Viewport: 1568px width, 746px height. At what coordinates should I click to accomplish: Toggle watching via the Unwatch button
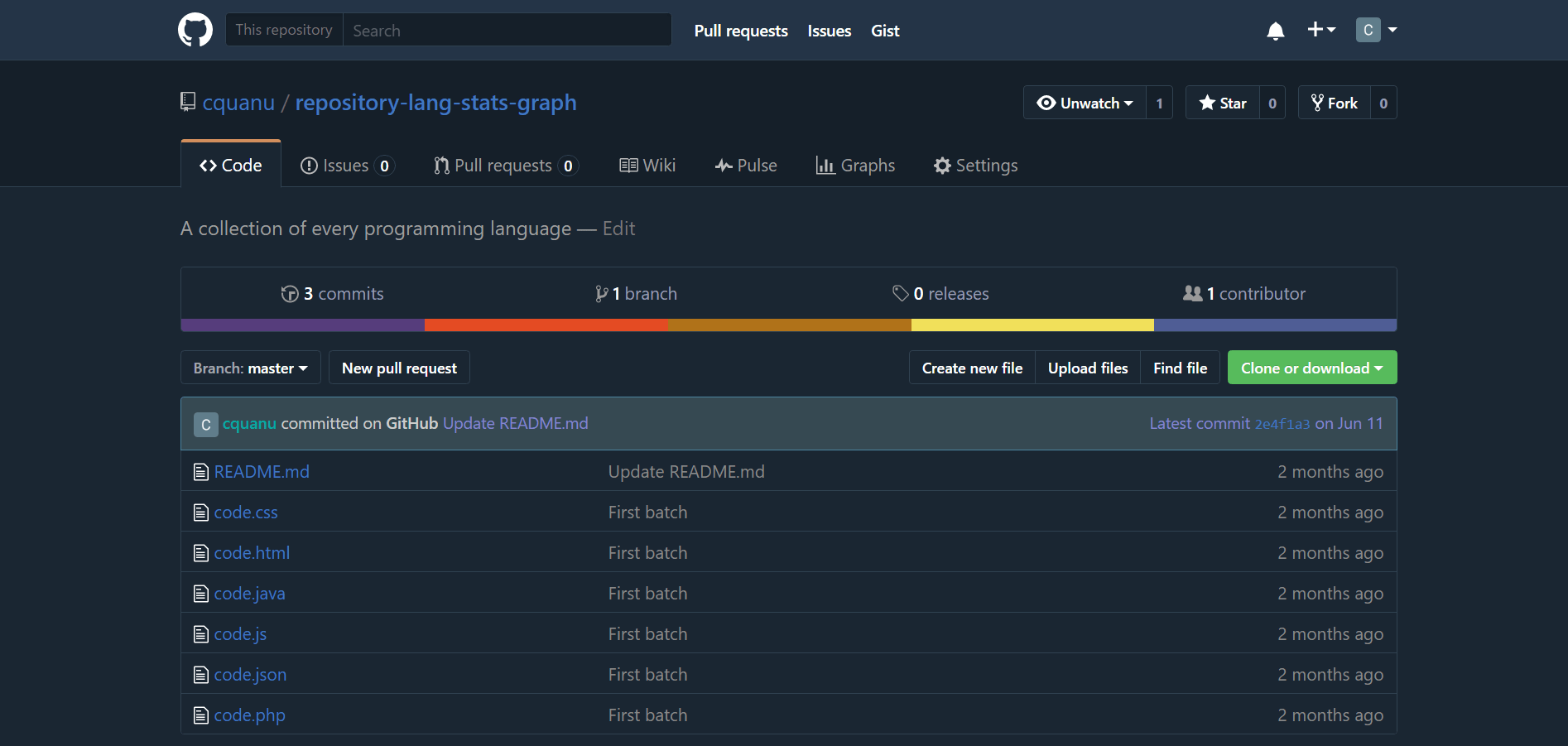(x=1085, y=102)
